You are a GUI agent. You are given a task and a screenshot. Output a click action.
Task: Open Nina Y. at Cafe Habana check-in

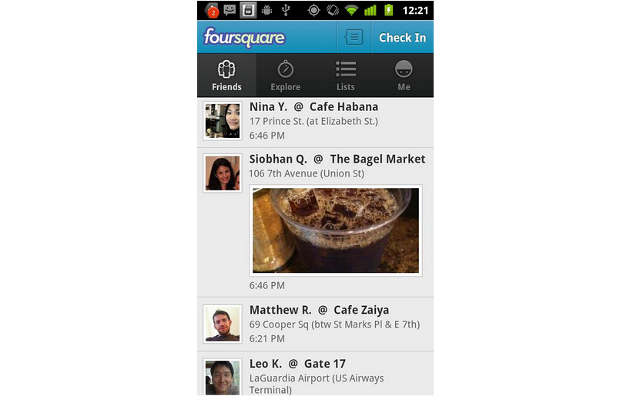pos(315,122)
